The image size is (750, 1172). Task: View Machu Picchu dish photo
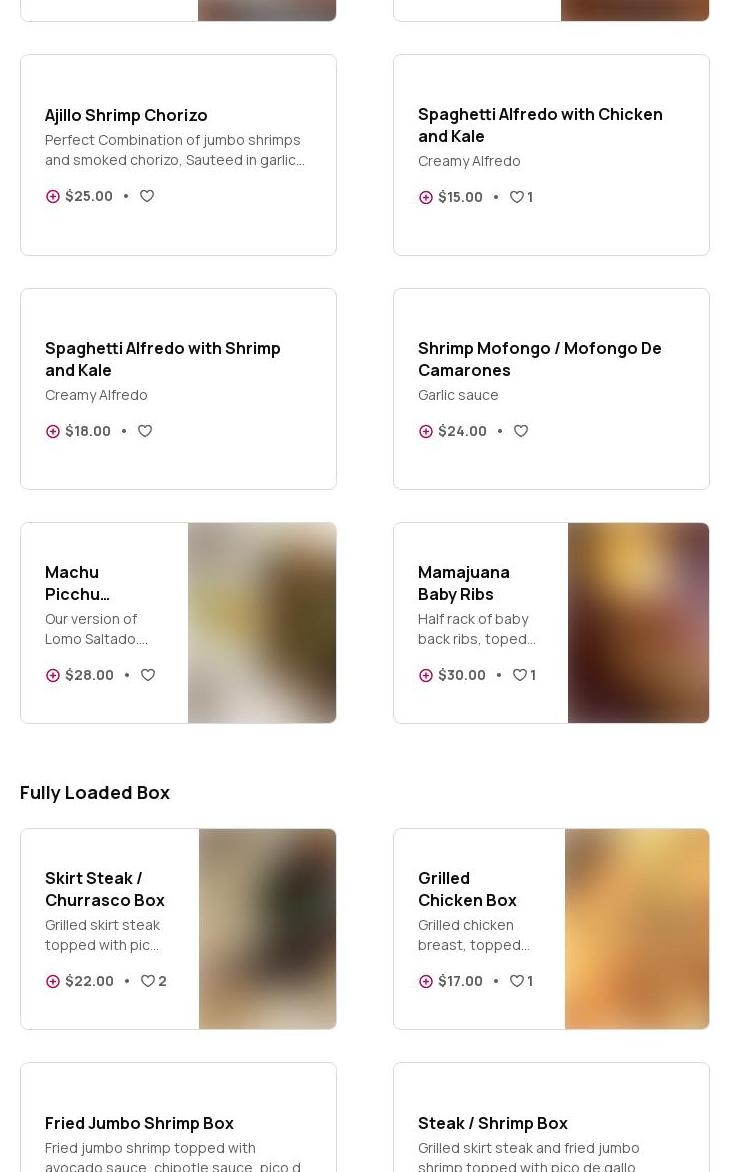[262, 623]
